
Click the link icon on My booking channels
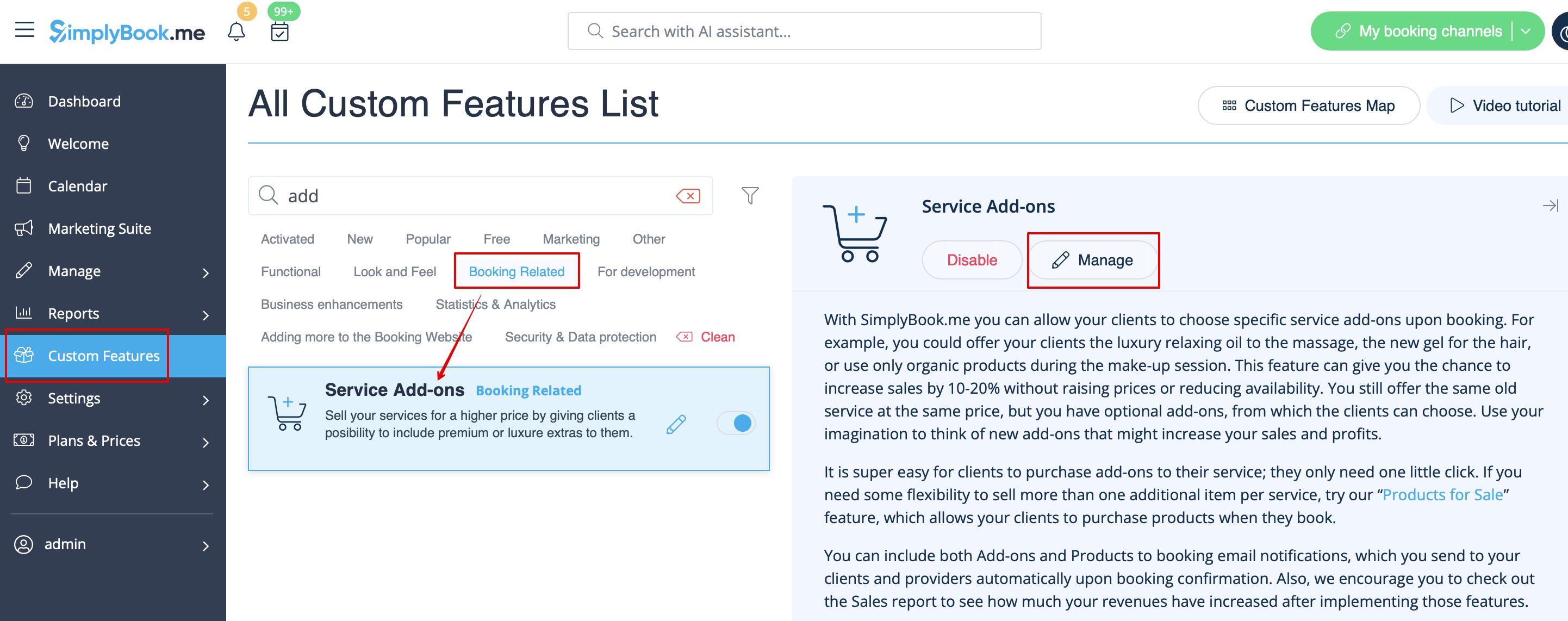1343,31
